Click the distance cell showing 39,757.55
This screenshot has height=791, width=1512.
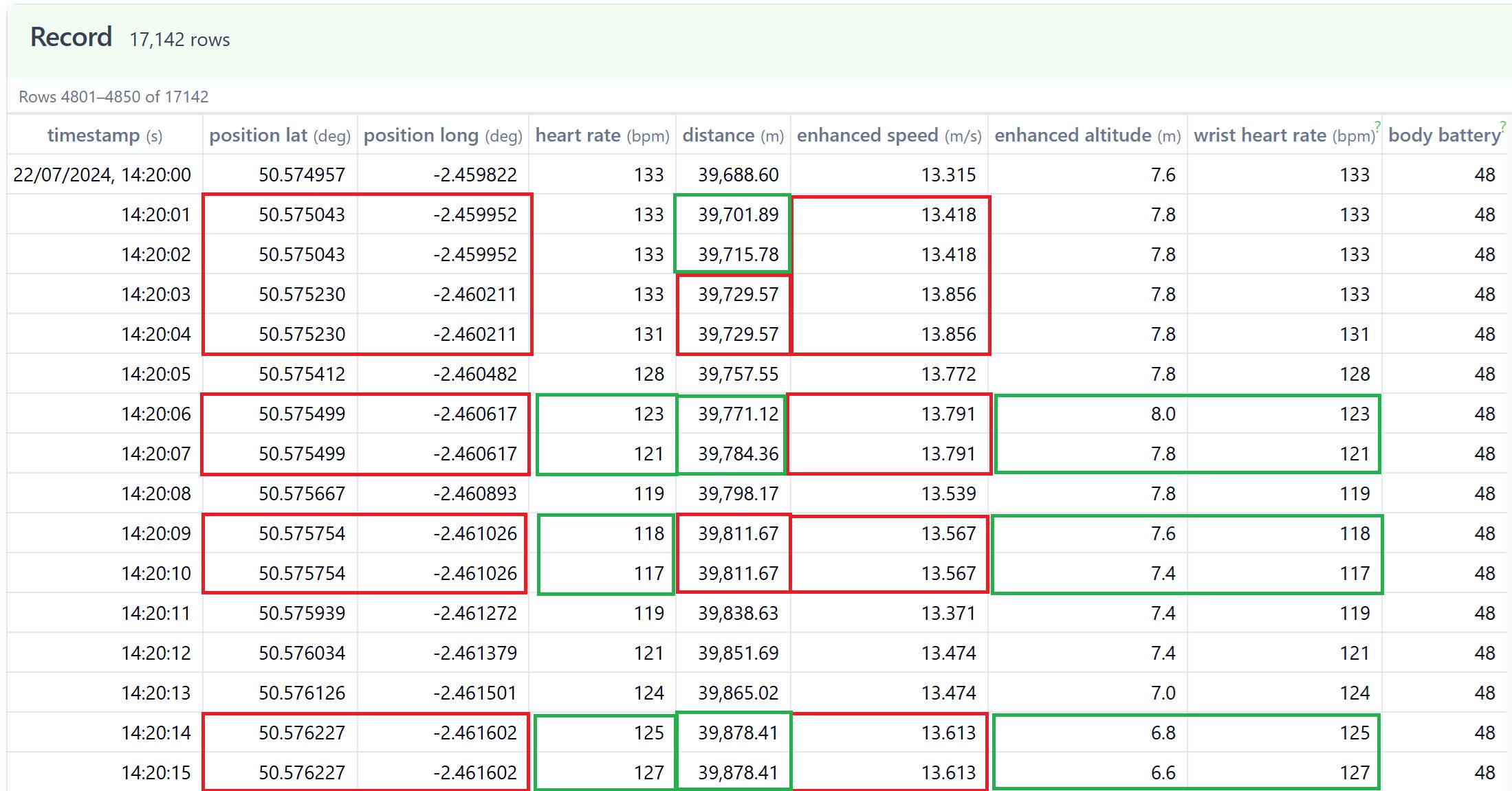(x=738, y=375)
